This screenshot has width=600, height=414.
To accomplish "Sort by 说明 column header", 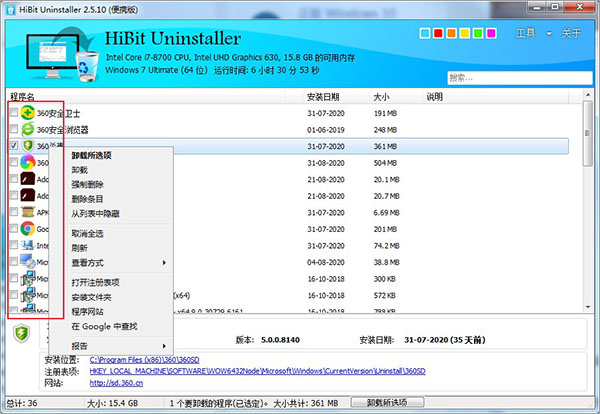I will pos(496,97).
